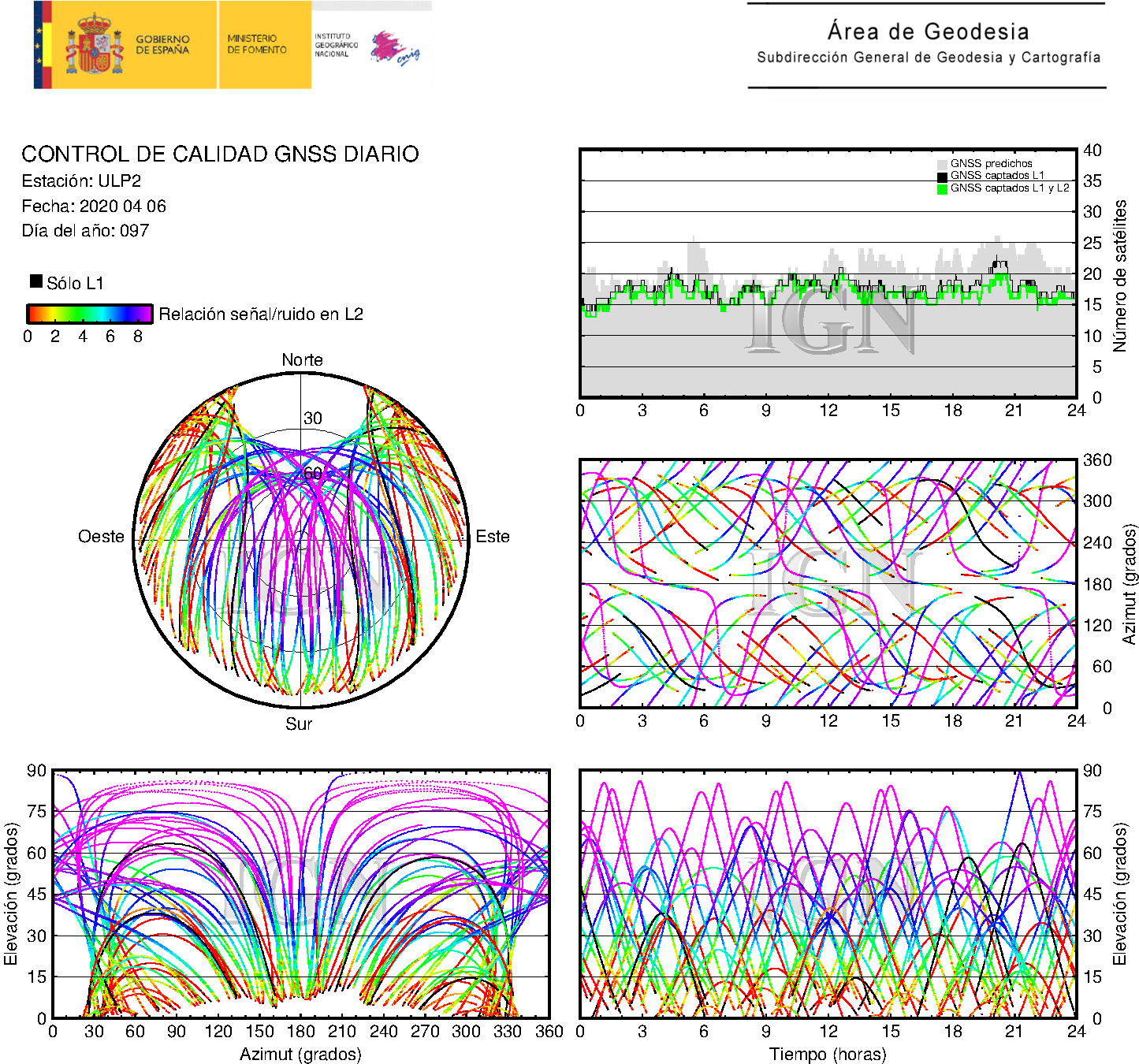Click Subdirección General de Geodesia y Cartografía text
Screen dimensions: 1139x1064
coord(928,58)
